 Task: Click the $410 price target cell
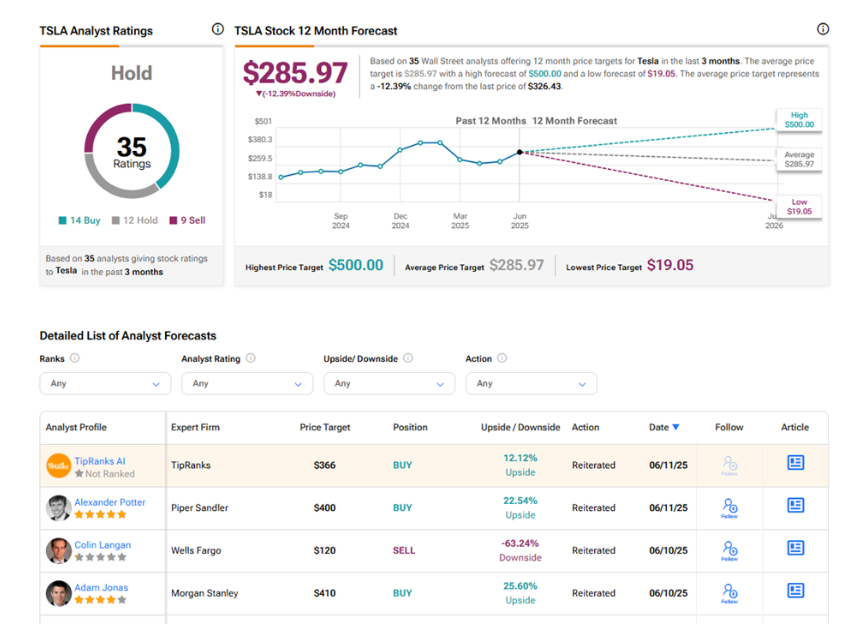coord(325,593)
